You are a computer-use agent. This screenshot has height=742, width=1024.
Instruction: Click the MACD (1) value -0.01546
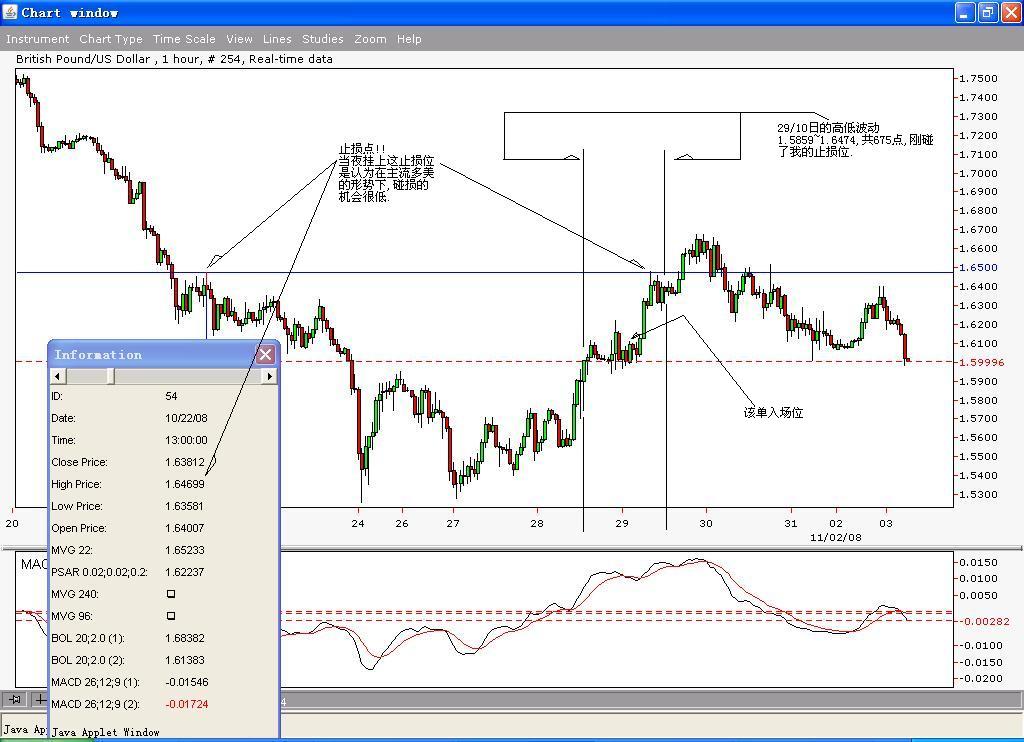187,683
